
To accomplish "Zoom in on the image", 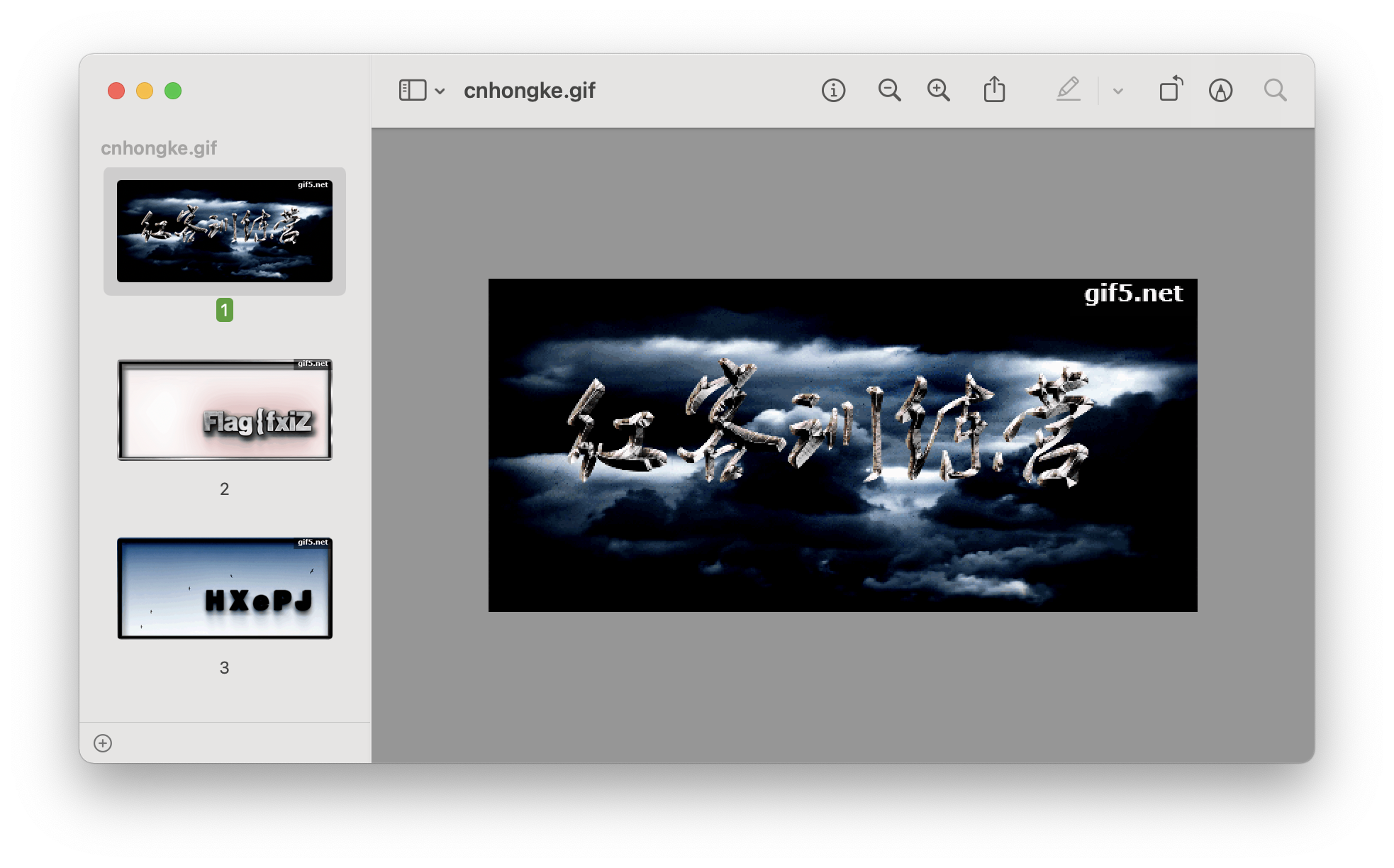I will point(939,91).
